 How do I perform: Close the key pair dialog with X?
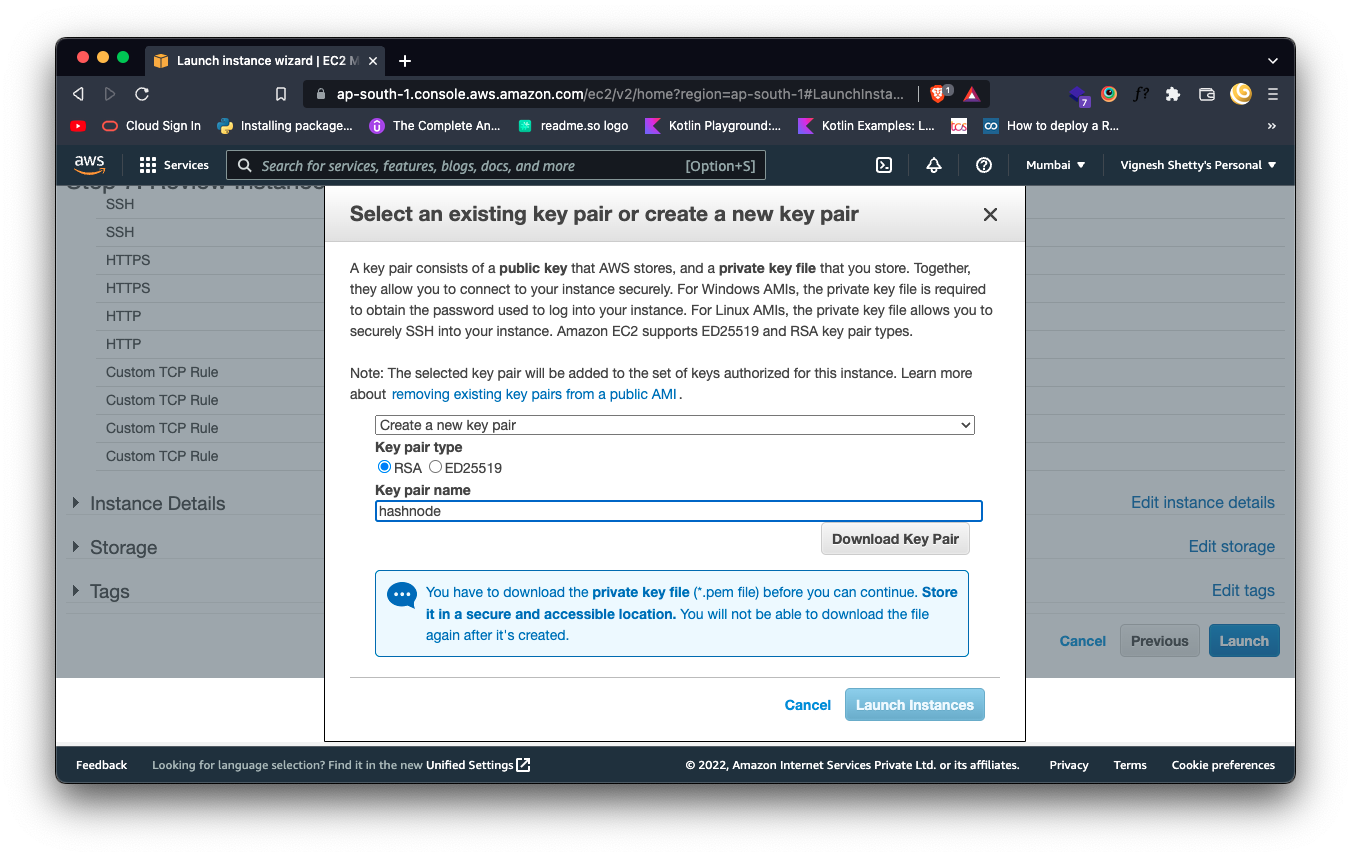(x=990, y=214)
